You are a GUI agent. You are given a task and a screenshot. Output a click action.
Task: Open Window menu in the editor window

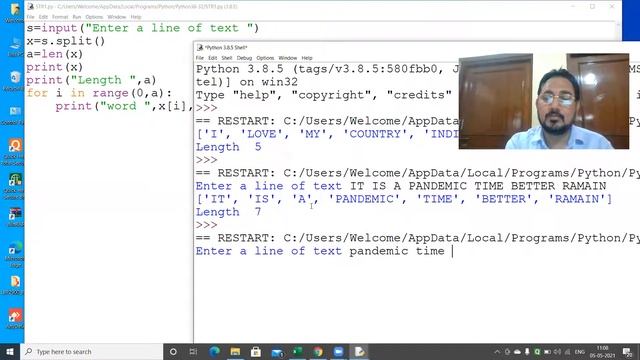[x=117, y=17]
